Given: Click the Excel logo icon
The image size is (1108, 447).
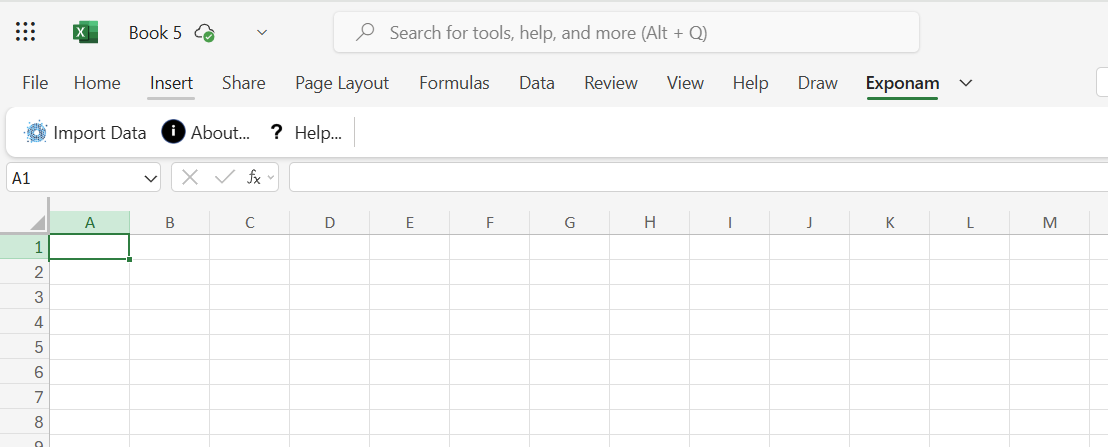Looking at the screenshot, I should coord(86,32).
